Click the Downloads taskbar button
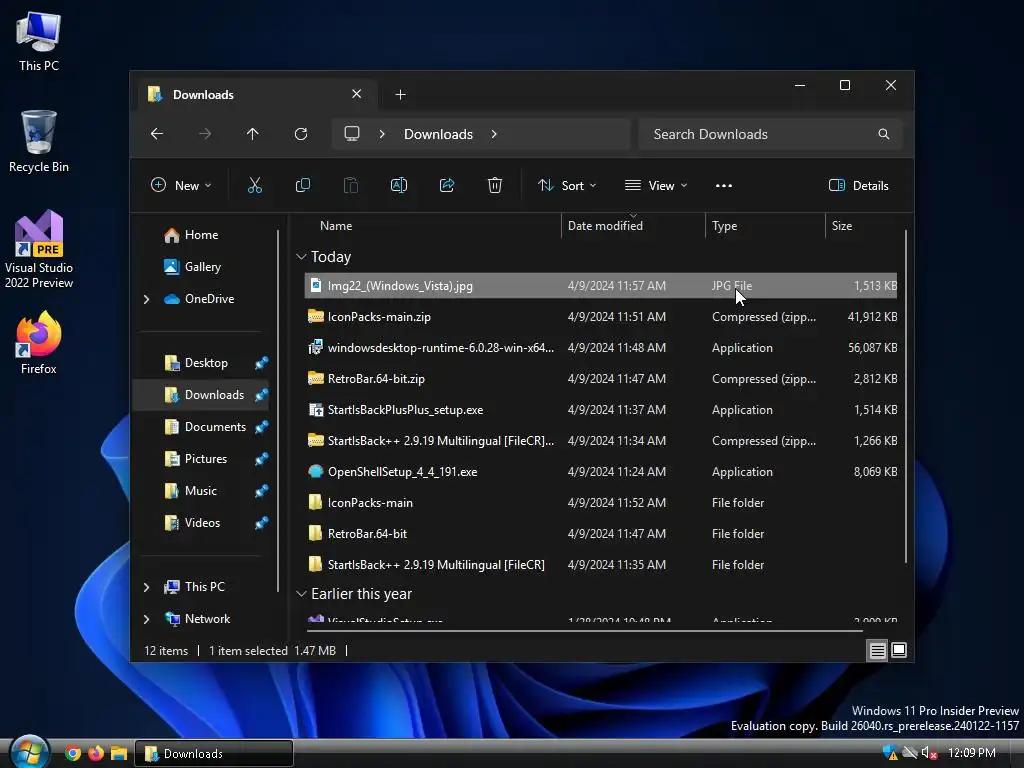This screenshot has height=768, width=1024. tap(214, 754)
